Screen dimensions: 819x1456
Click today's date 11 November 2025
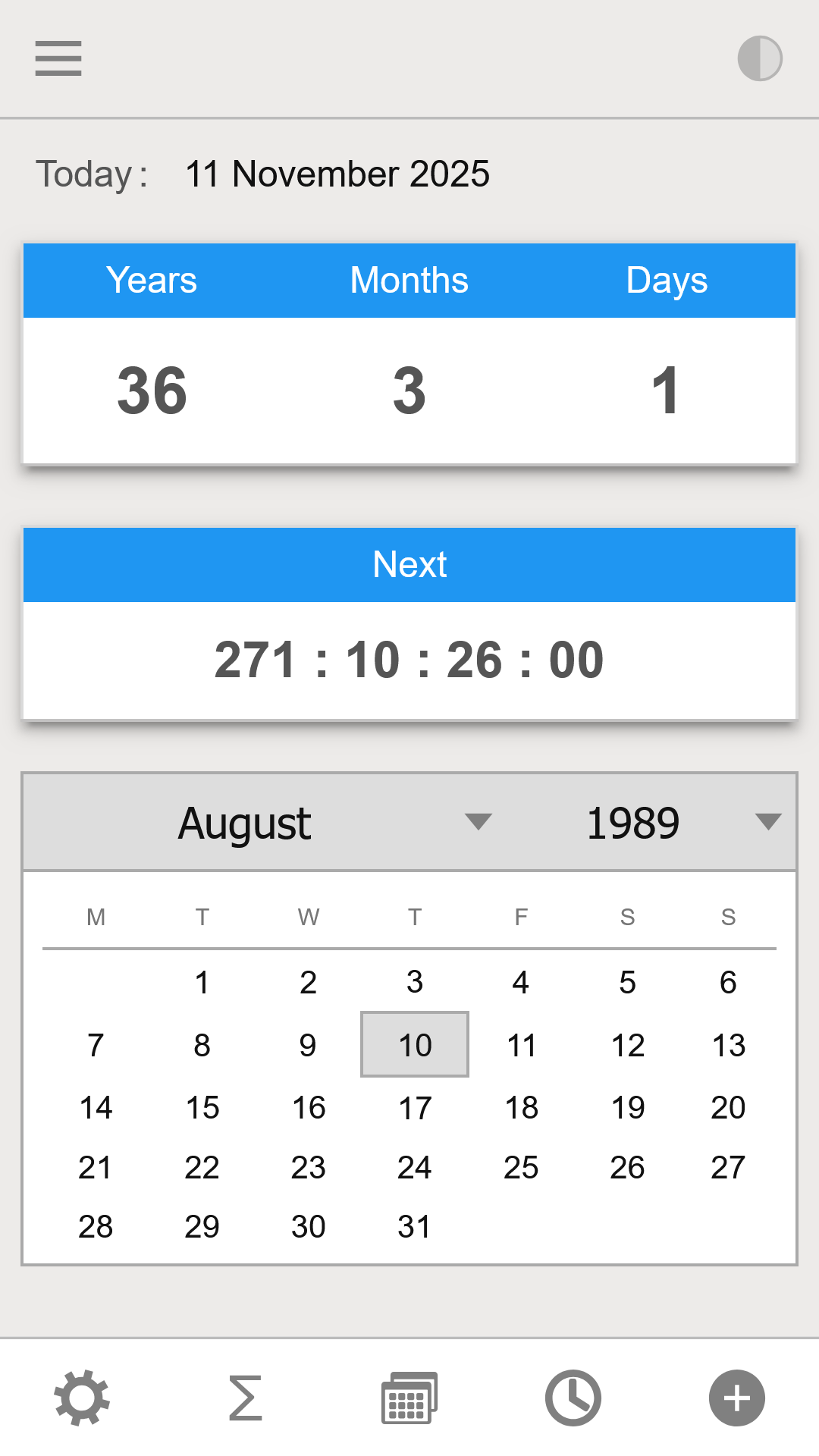click(337, 174)
